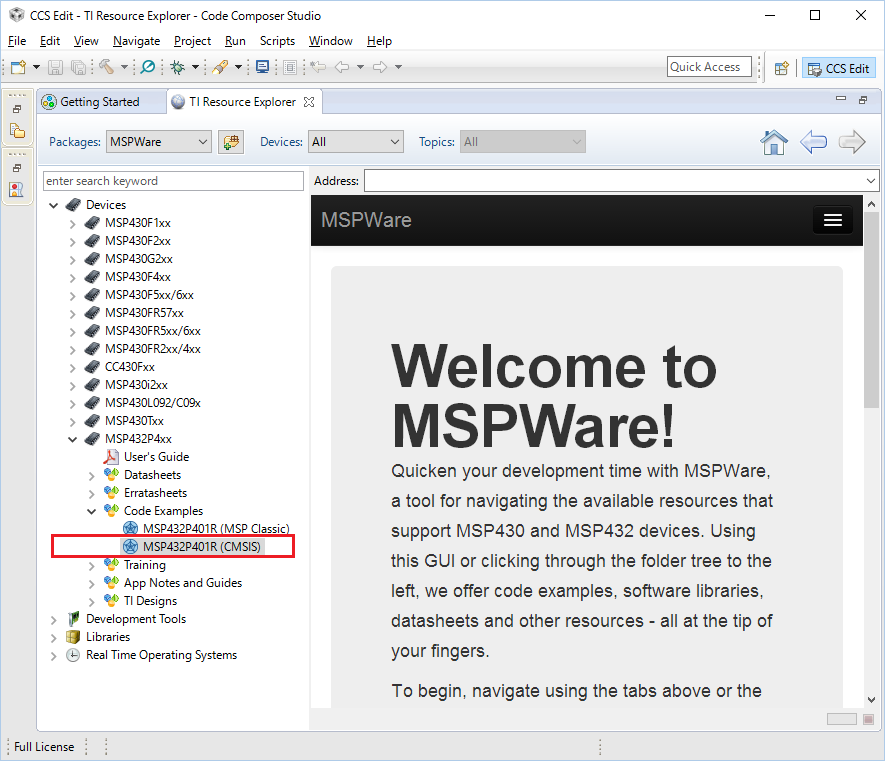Click the search keyword field
Viewport: 885px width, 761px height.
pyautogui.click(x=173, y=181)
